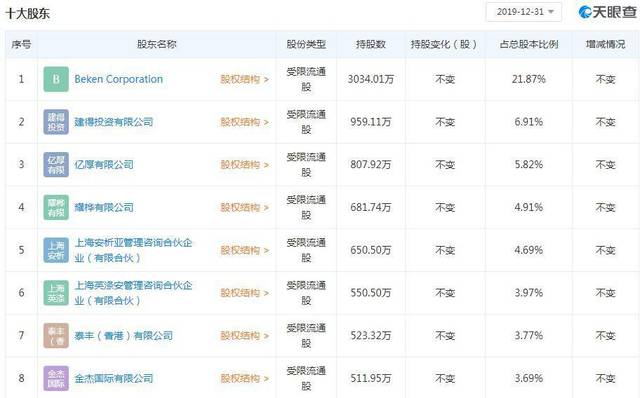Open 耀桦有限公司 shareholder link
This screenshot has height=398, width=640.
pos(104,207)
